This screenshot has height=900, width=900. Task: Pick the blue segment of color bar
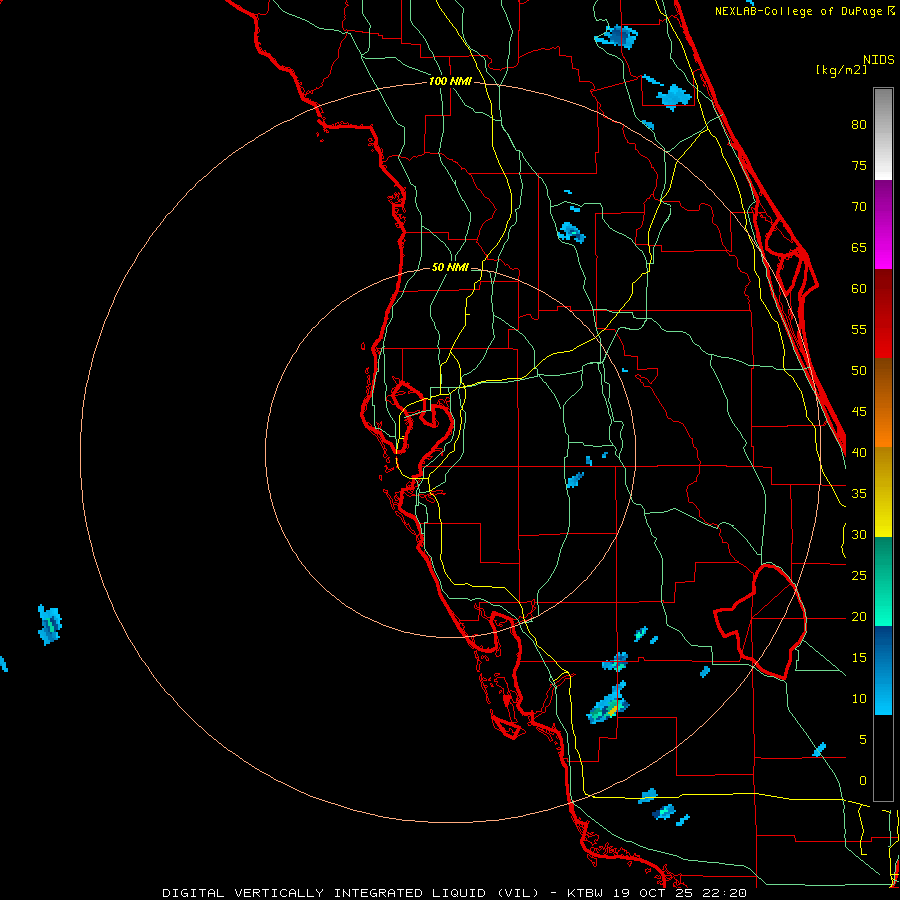point(883,670)
